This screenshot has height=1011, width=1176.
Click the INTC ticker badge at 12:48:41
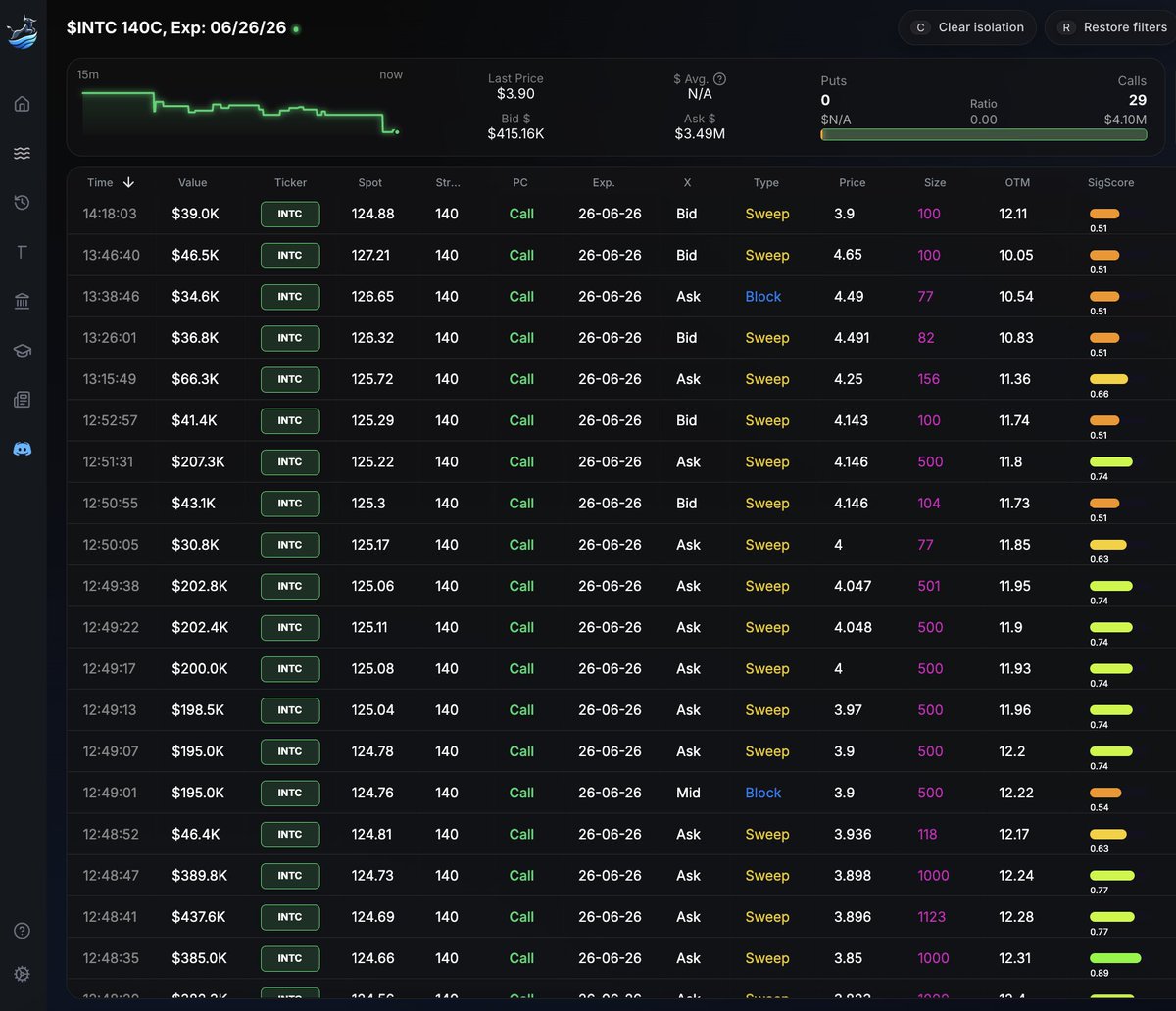tap(290, 917)
